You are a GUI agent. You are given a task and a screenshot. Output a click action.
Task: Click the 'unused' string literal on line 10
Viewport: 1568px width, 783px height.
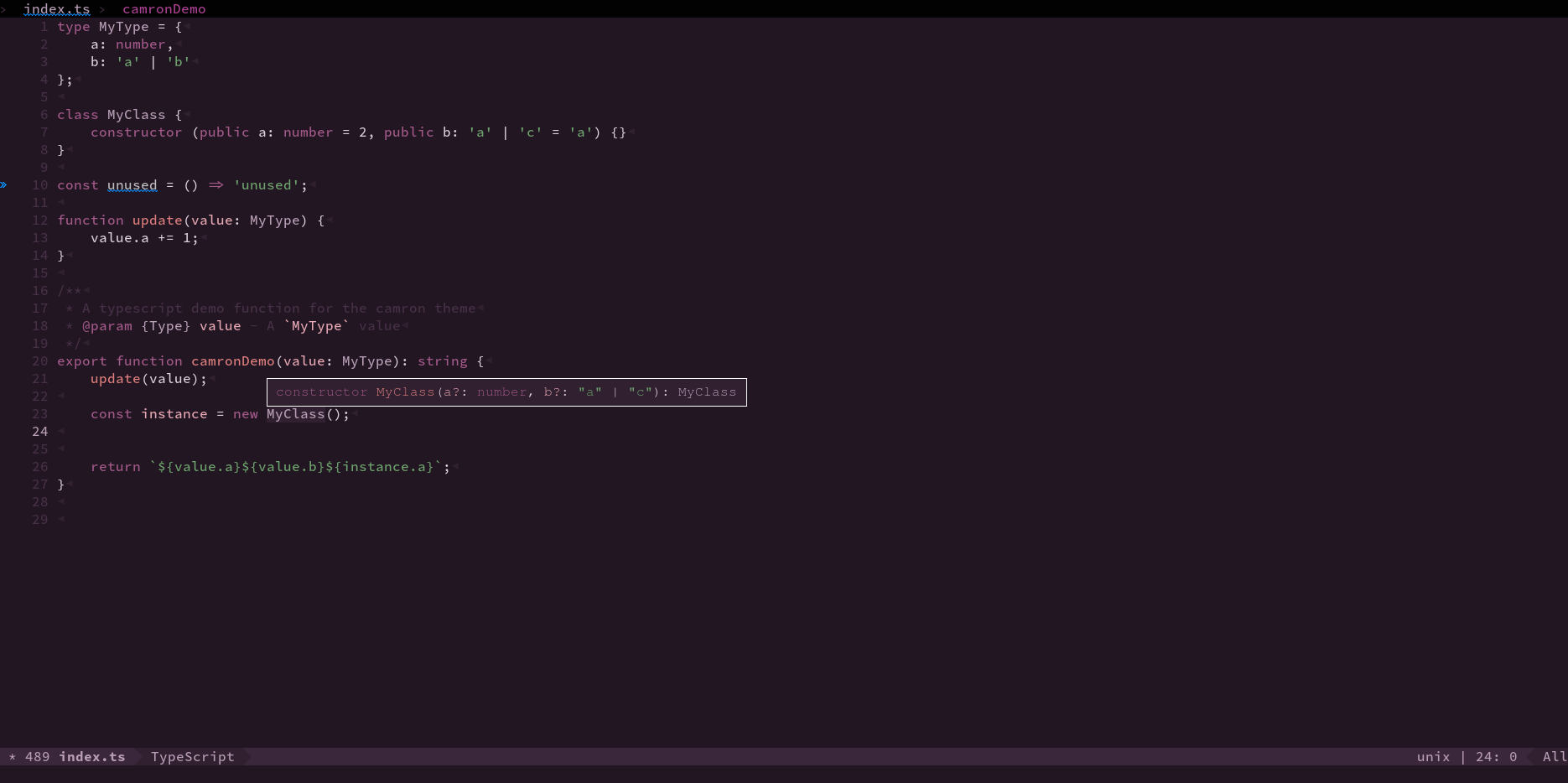(x=266, y=185)
